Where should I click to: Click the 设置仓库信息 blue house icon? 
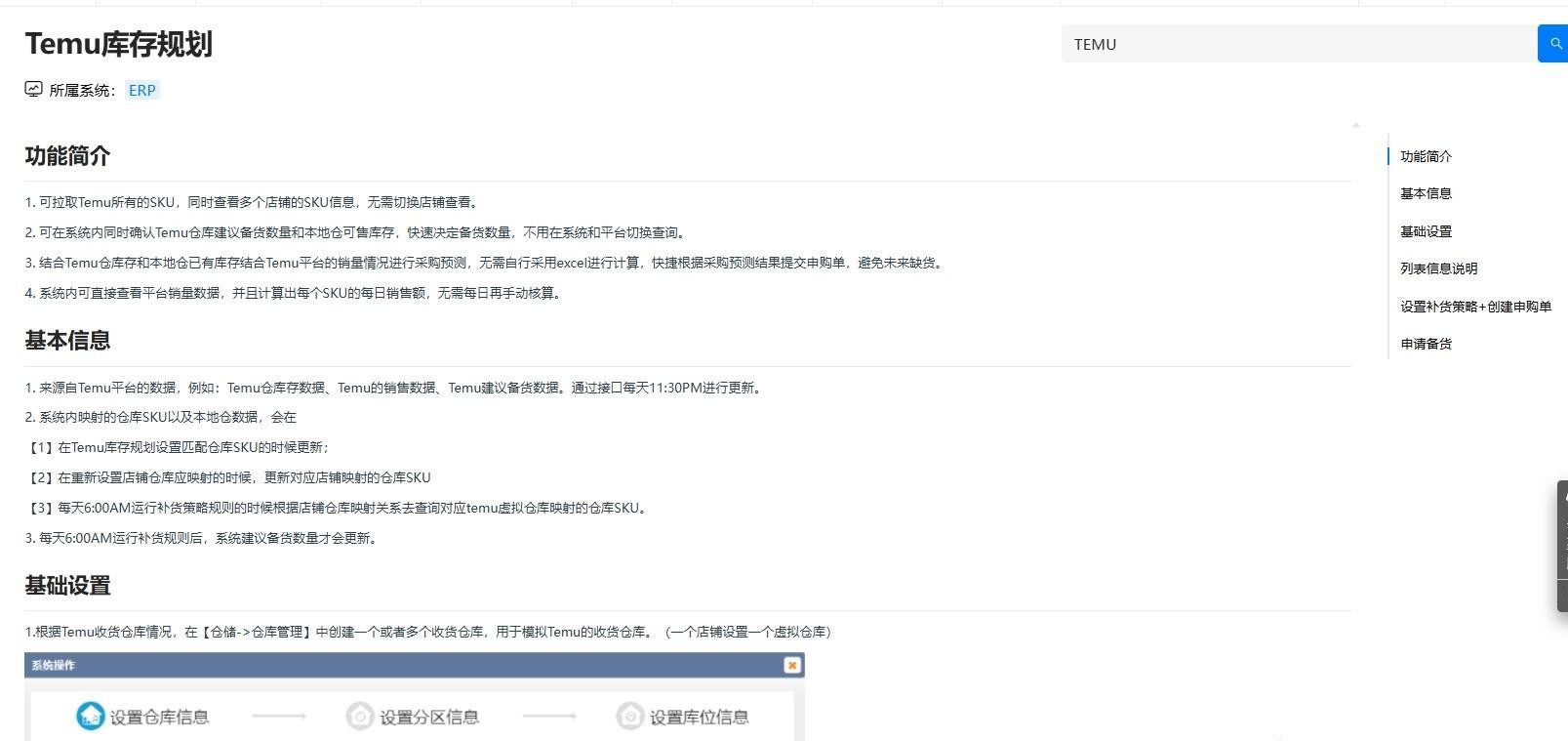tap(91, 716)
